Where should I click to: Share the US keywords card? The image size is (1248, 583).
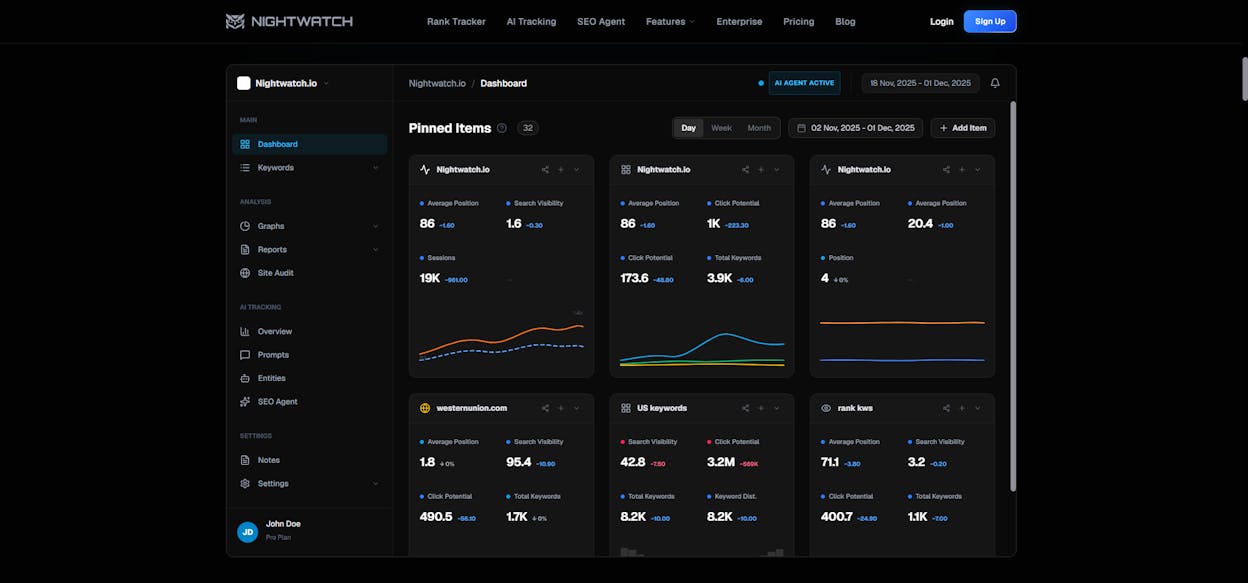(745, 408)
